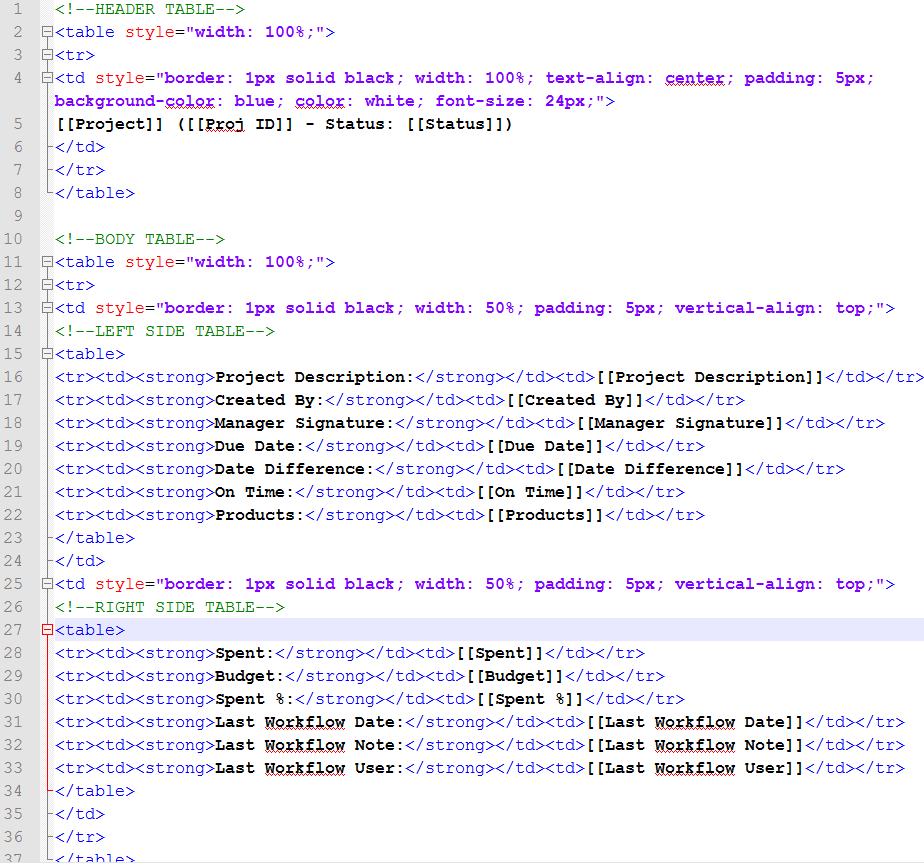This screenshot has height=863, width=924.
Task: Click the 'Last Workflow Date:' label
Action: 309,722
